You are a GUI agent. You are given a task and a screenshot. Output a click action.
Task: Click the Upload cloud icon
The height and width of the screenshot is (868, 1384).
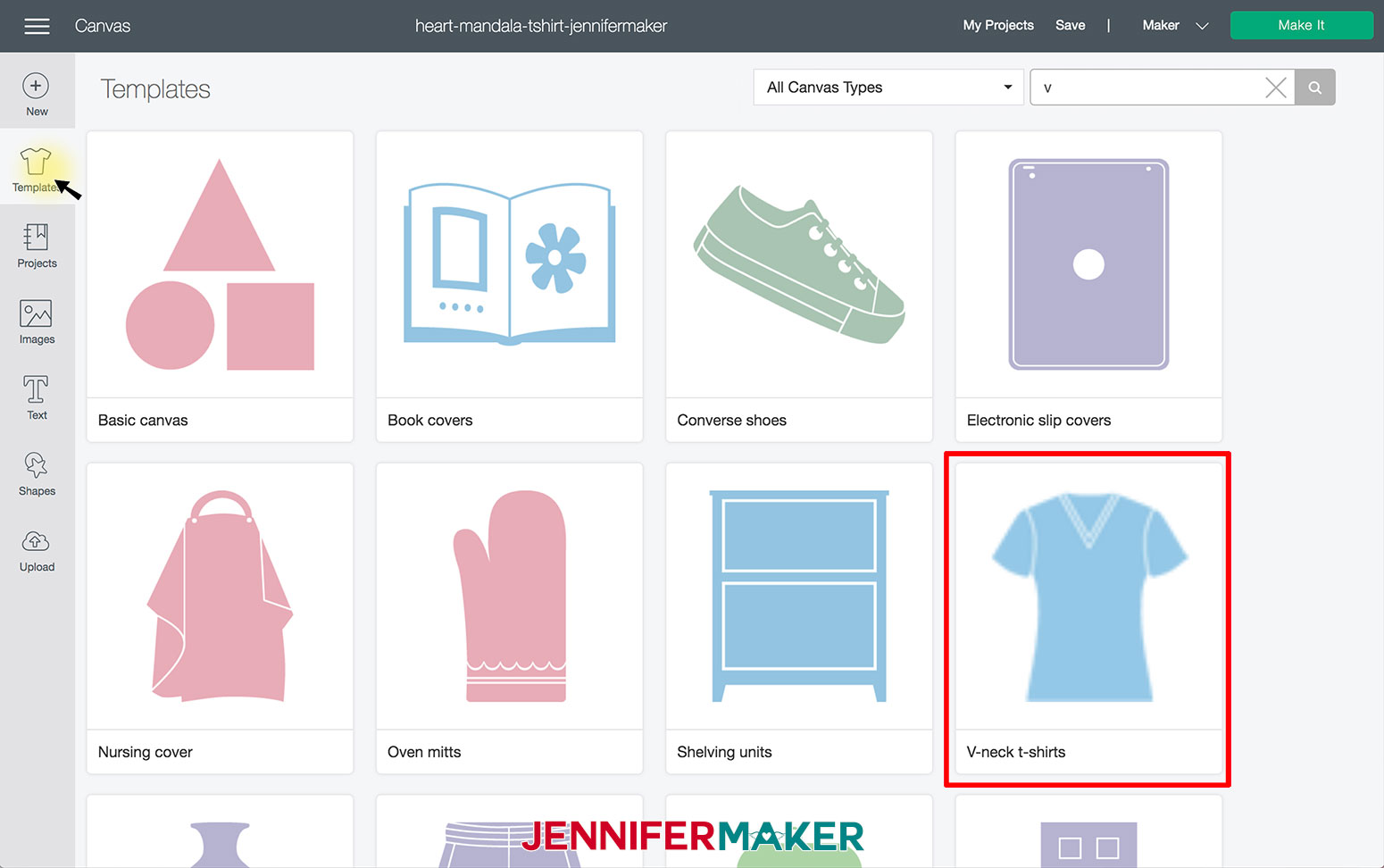[36, 541]
